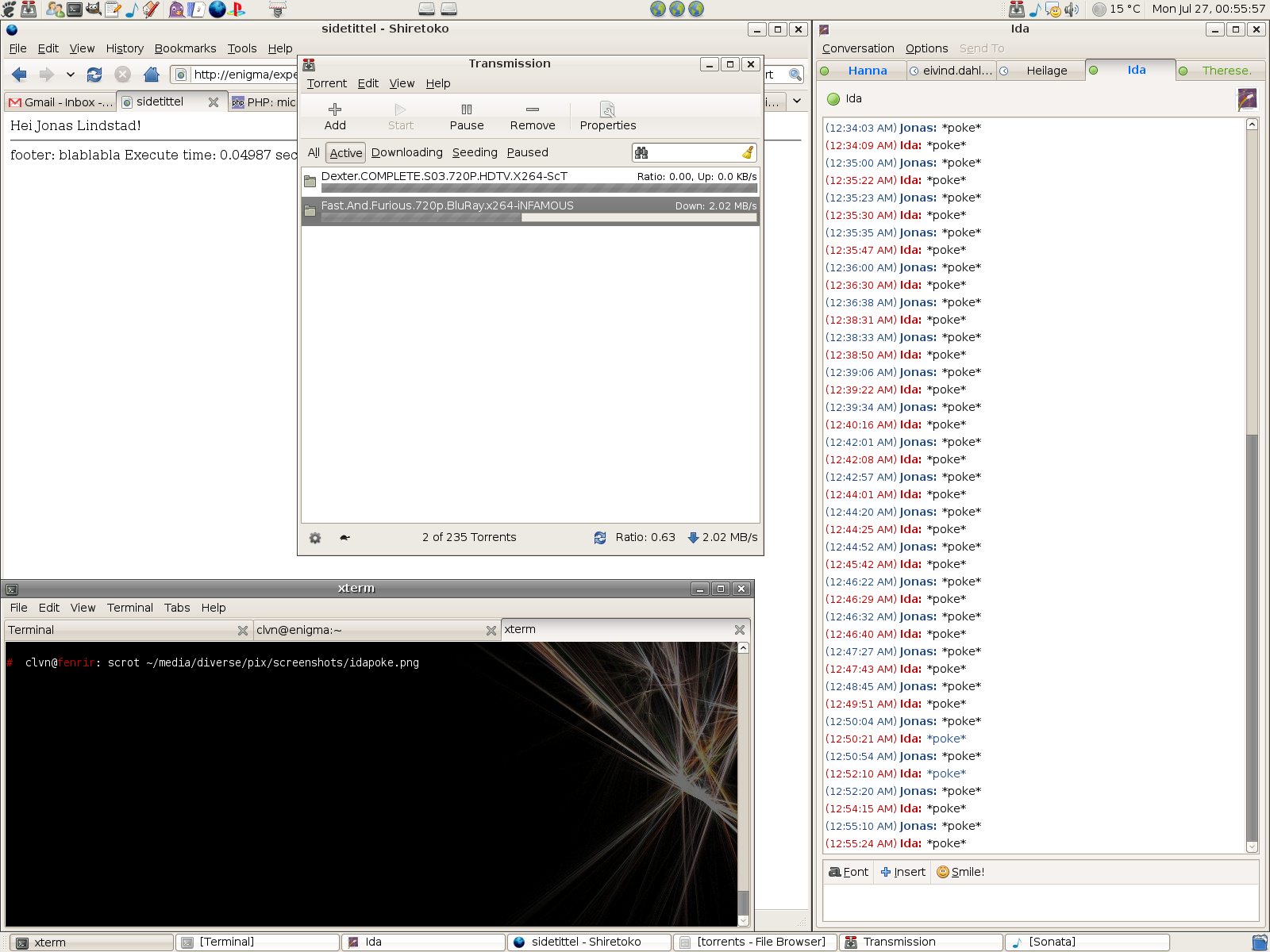Click the broom icon to clear torrent search
The image size is (1270, 952).
pos(747,152)
